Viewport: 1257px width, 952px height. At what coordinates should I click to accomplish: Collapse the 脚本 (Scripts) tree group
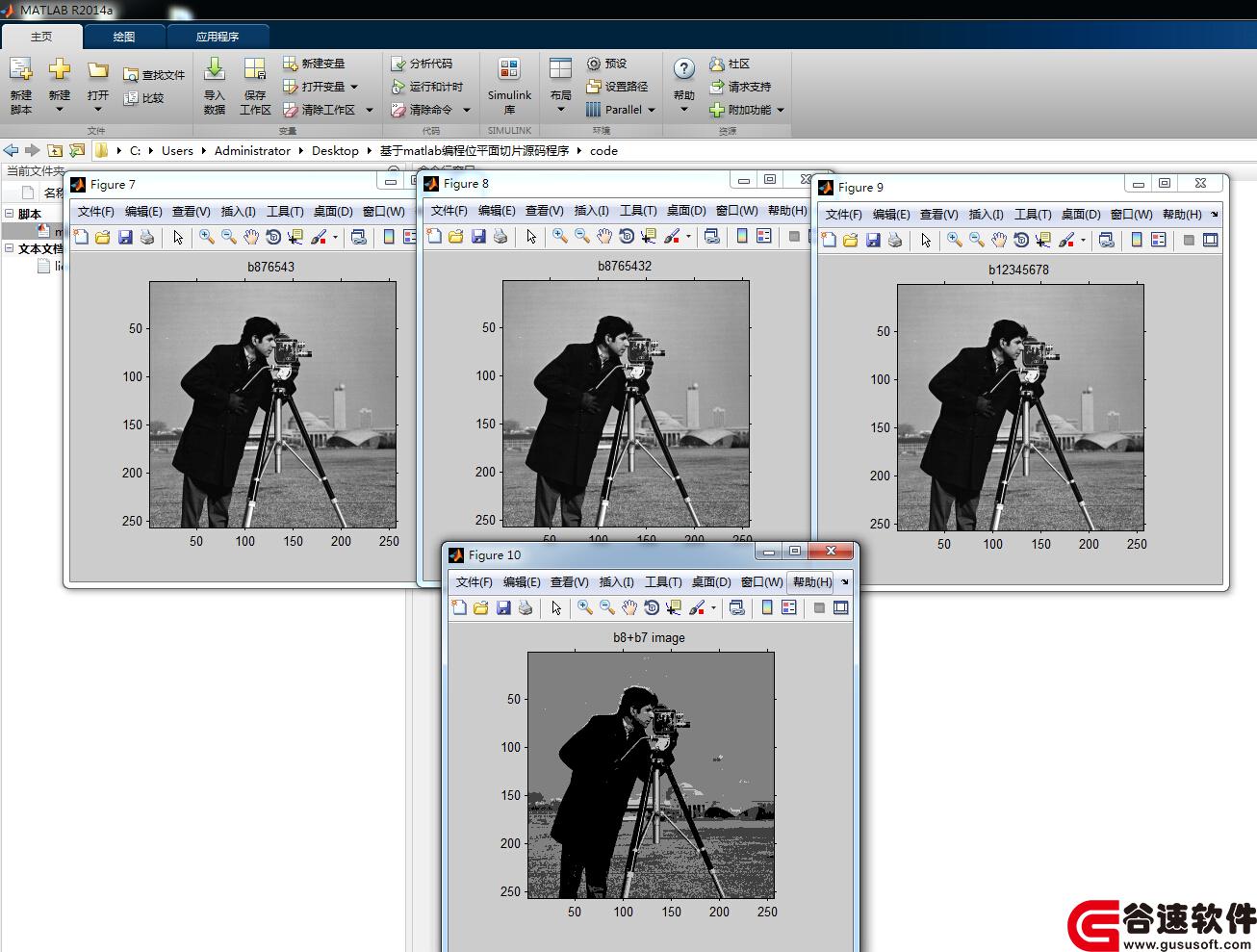pos(9,214)
